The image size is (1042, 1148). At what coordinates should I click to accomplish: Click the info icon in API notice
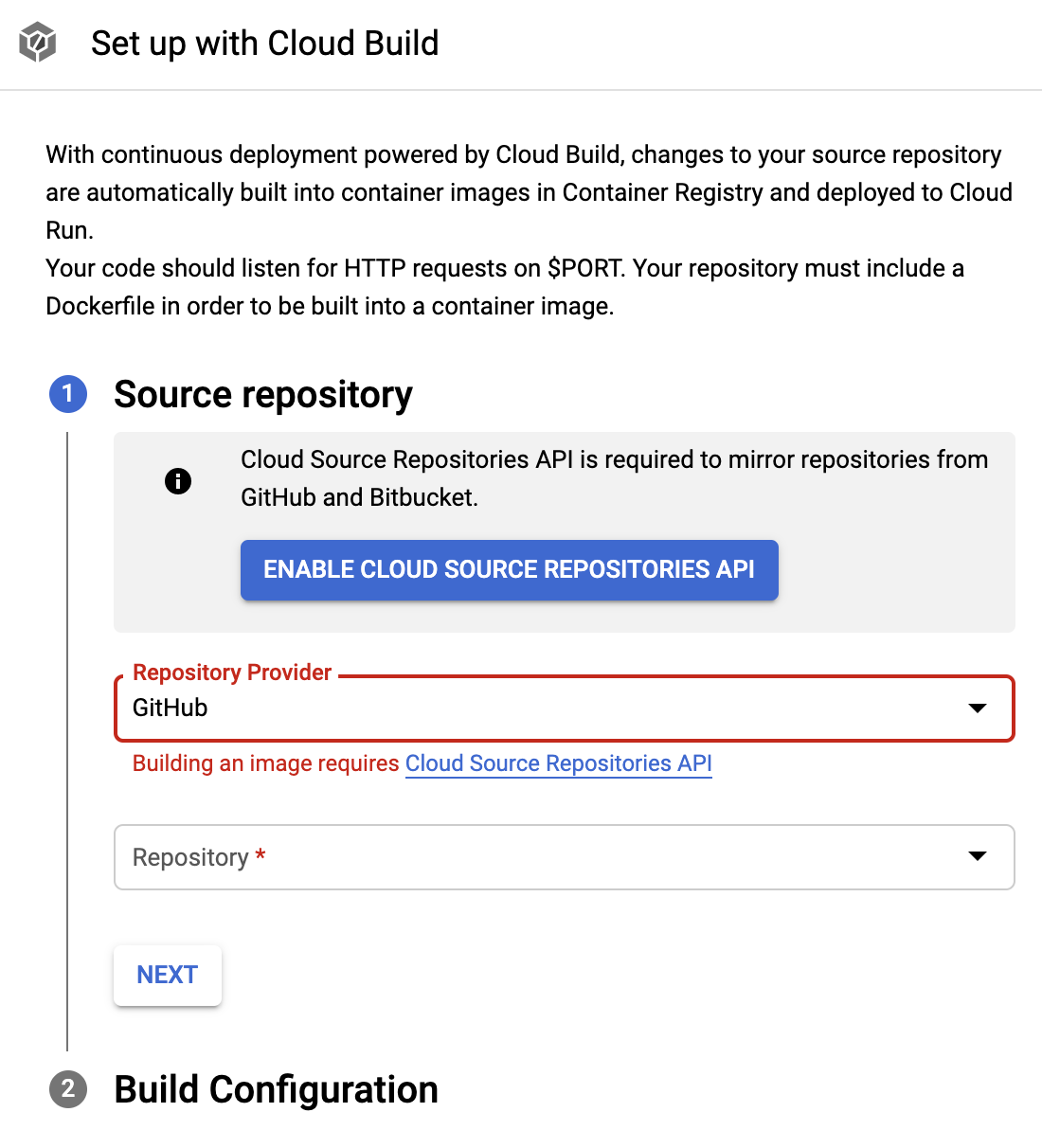pyautogui.click(x=178, y=481)
